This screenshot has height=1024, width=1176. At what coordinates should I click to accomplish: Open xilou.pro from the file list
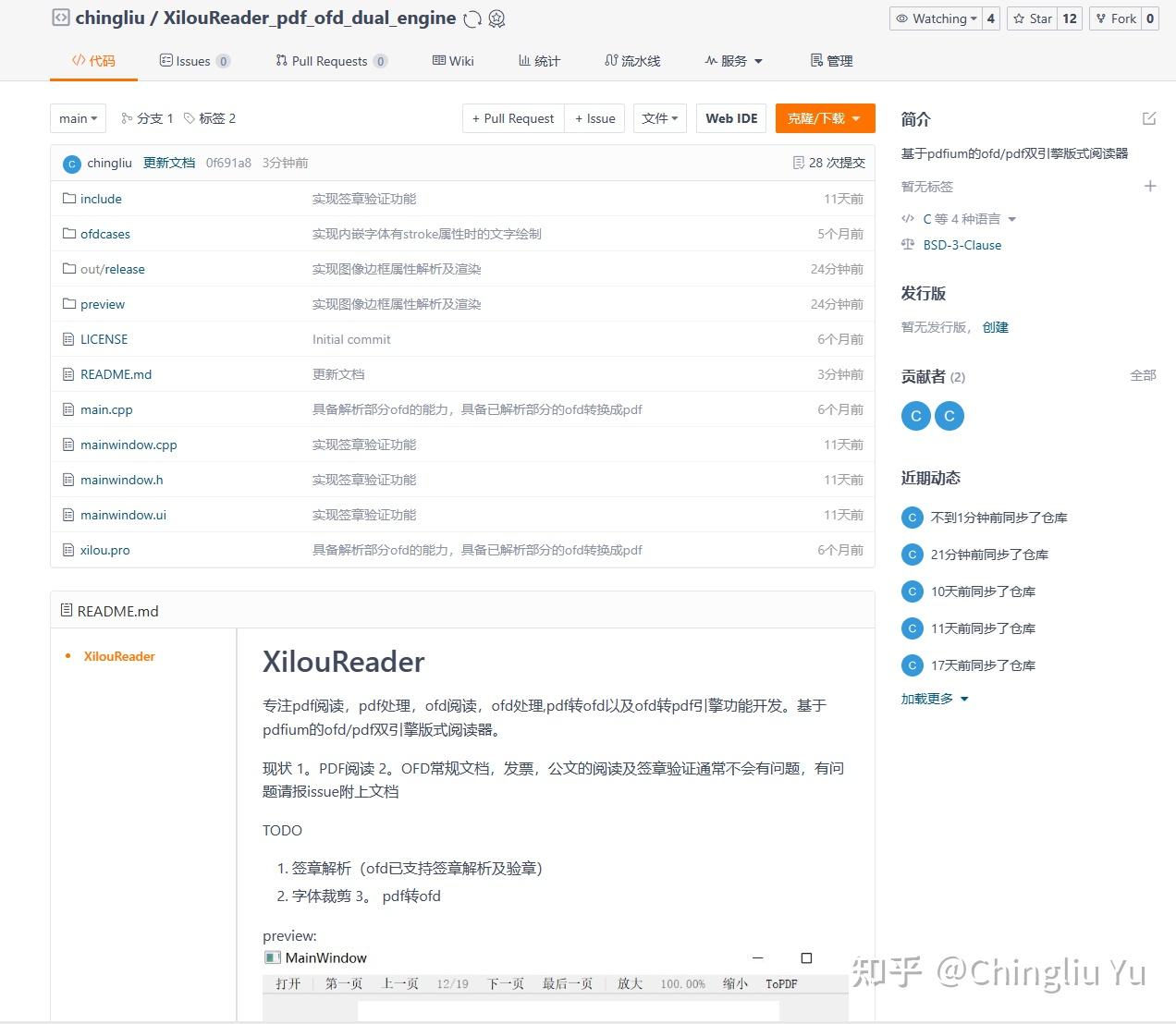tap(104, 550)
